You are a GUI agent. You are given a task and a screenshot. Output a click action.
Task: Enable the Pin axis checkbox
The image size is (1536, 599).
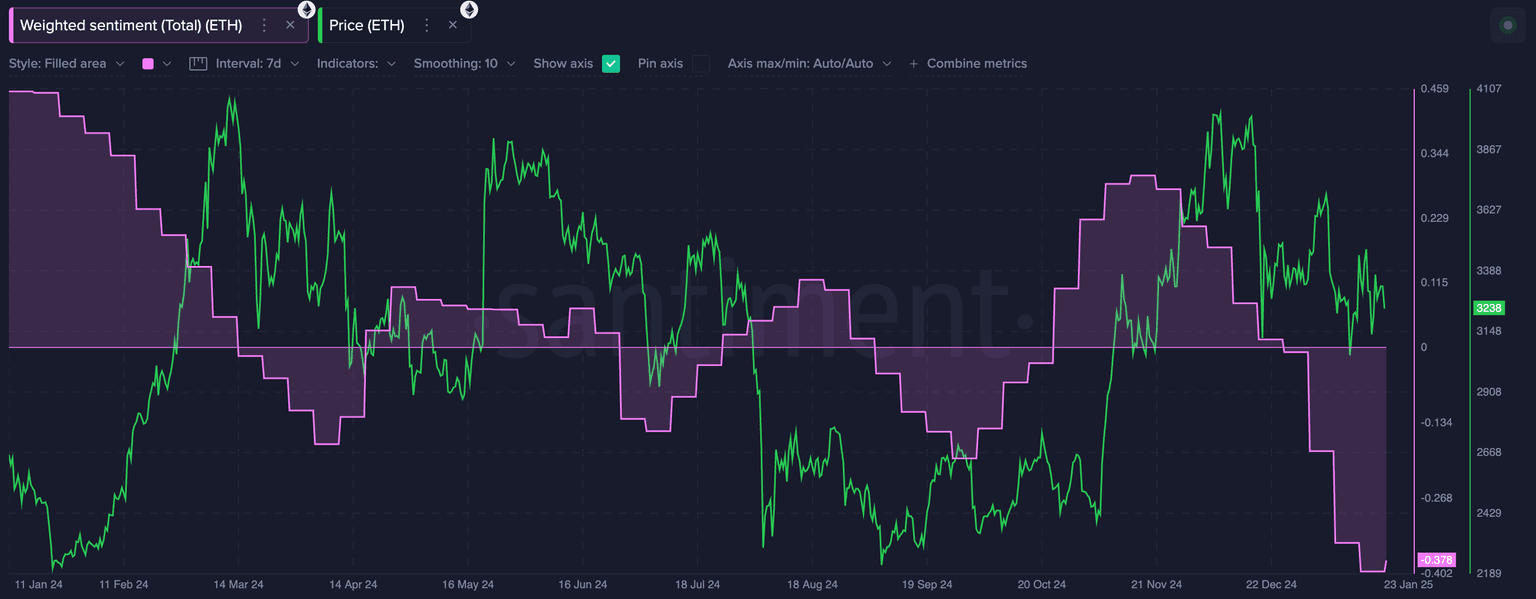(x=701, y=63)
